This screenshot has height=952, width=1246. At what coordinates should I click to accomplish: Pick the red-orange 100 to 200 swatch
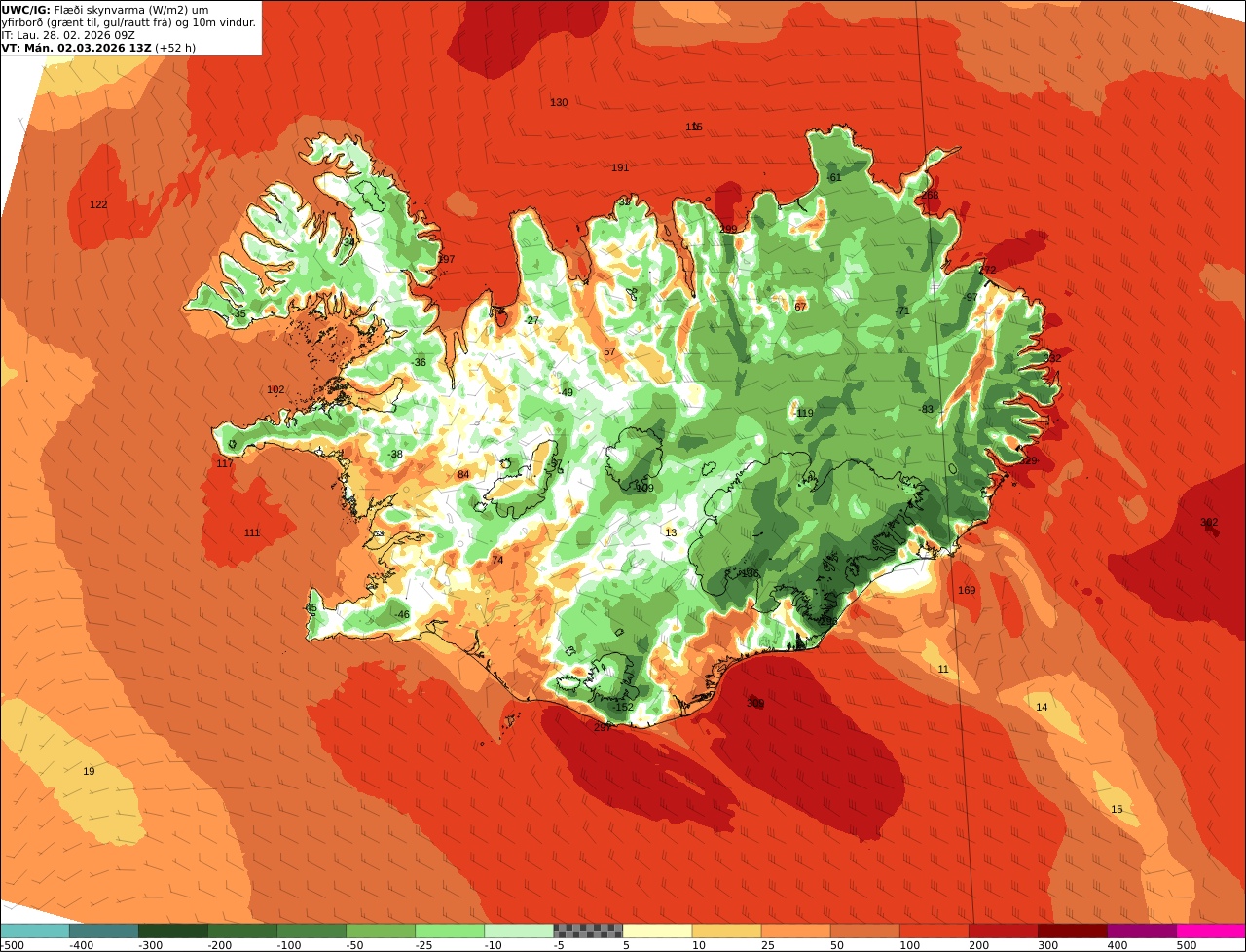[x=934, y=931]
